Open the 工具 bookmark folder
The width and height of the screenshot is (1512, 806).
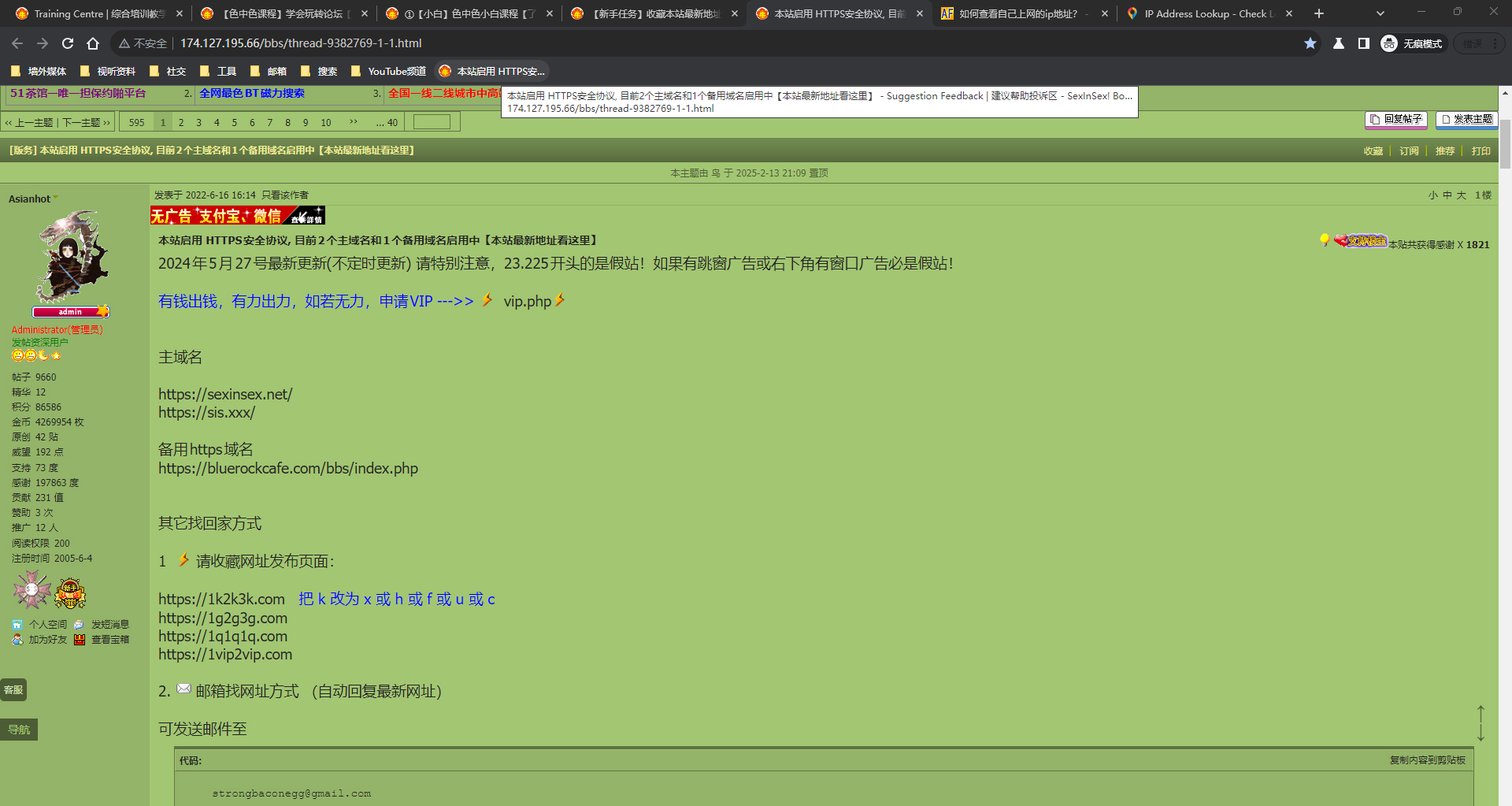pyautogui.click(x=218, y=71)
